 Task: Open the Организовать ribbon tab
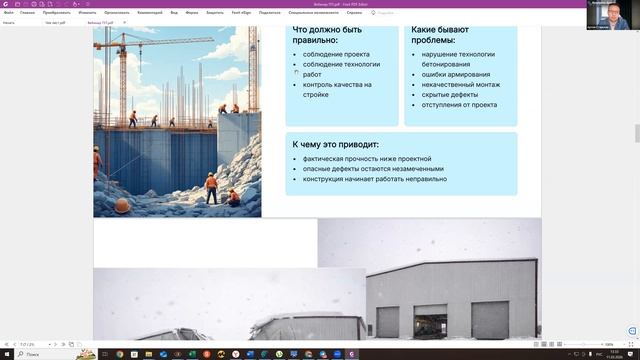pos(117,13)
